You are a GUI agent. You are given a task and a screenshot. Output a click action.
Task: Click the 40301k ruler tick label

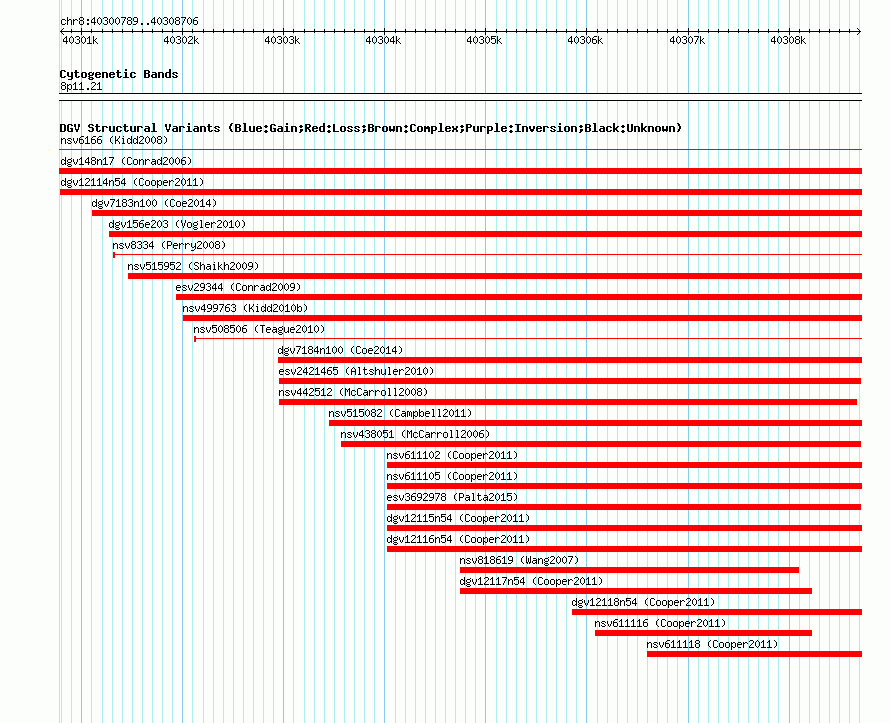pyautogui.click(x=80, y=40)
